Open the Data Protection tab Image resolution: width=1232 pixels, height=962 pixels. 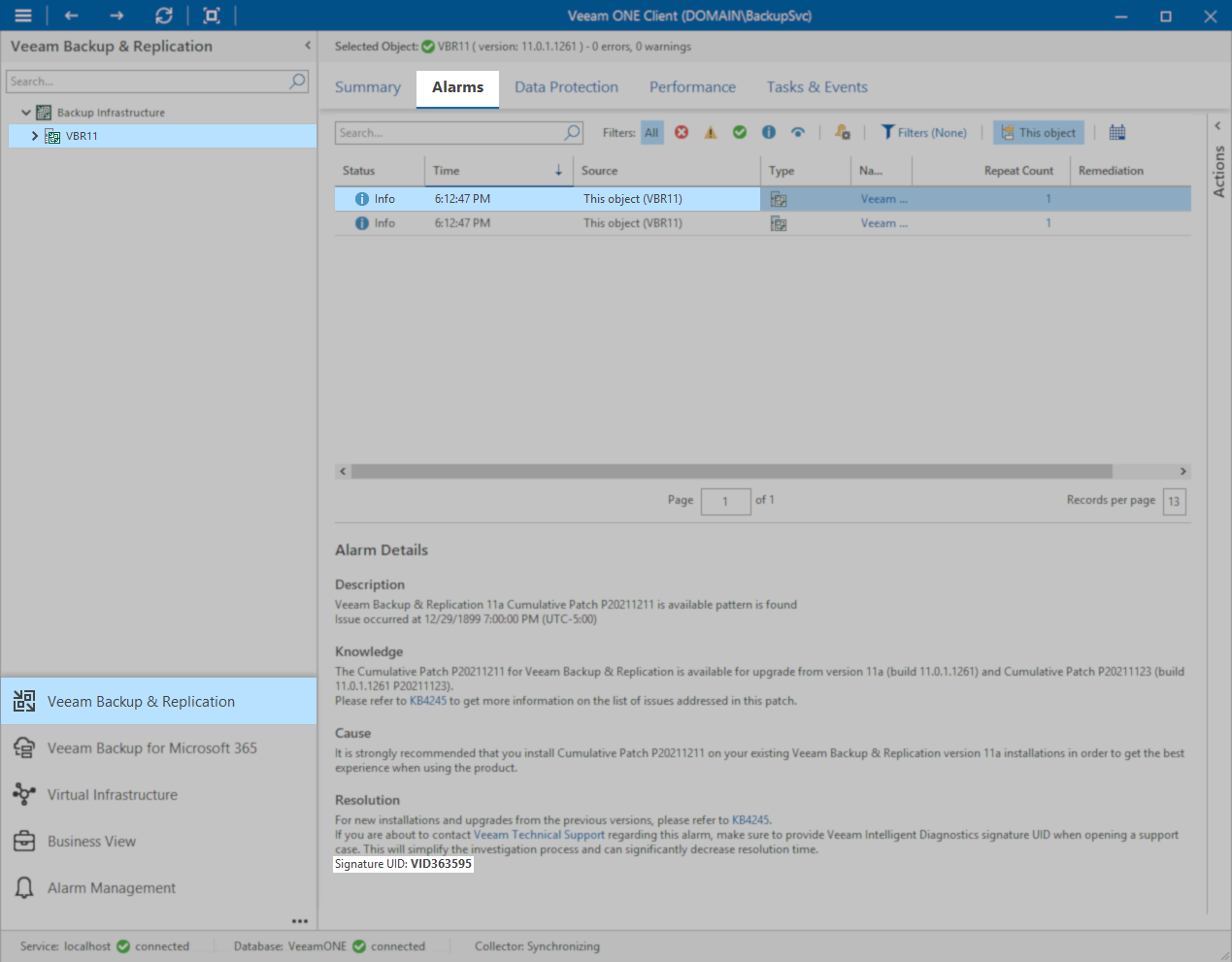tap(566, 87)
